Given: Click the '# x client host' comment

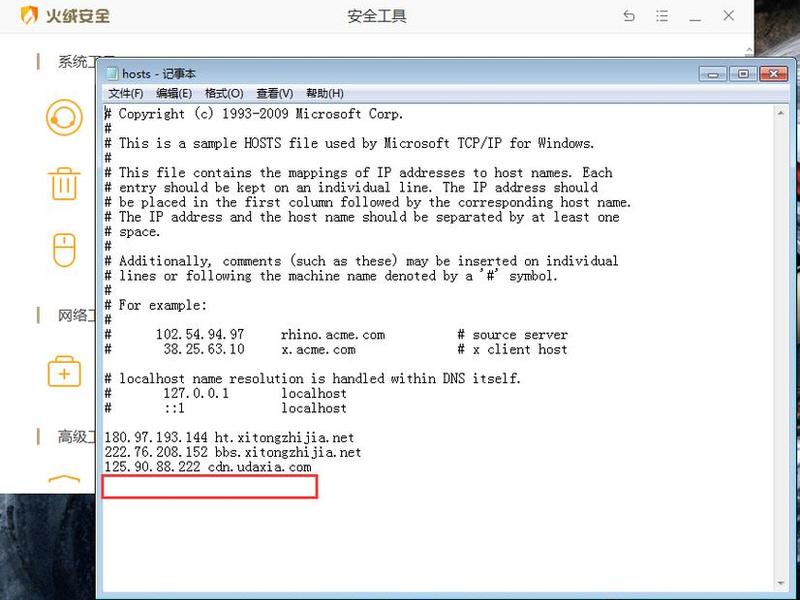Looking at the screenshot, I should tap(512, 349).
